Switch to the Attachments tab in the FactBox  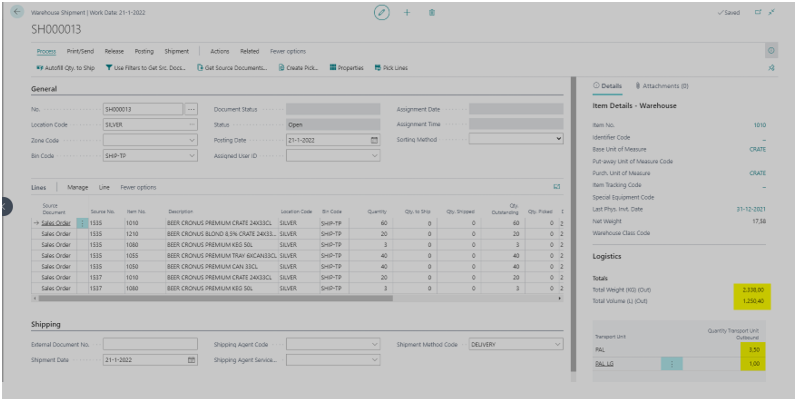660,87
